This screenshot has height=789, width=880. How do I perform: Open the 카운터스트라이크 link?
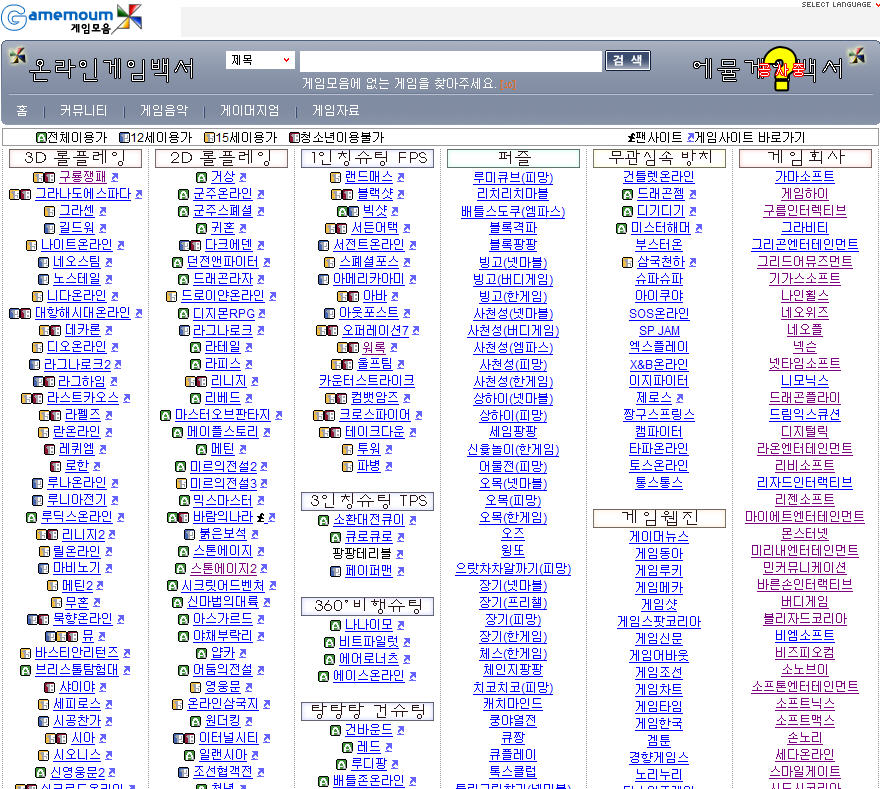click(366, 381)
